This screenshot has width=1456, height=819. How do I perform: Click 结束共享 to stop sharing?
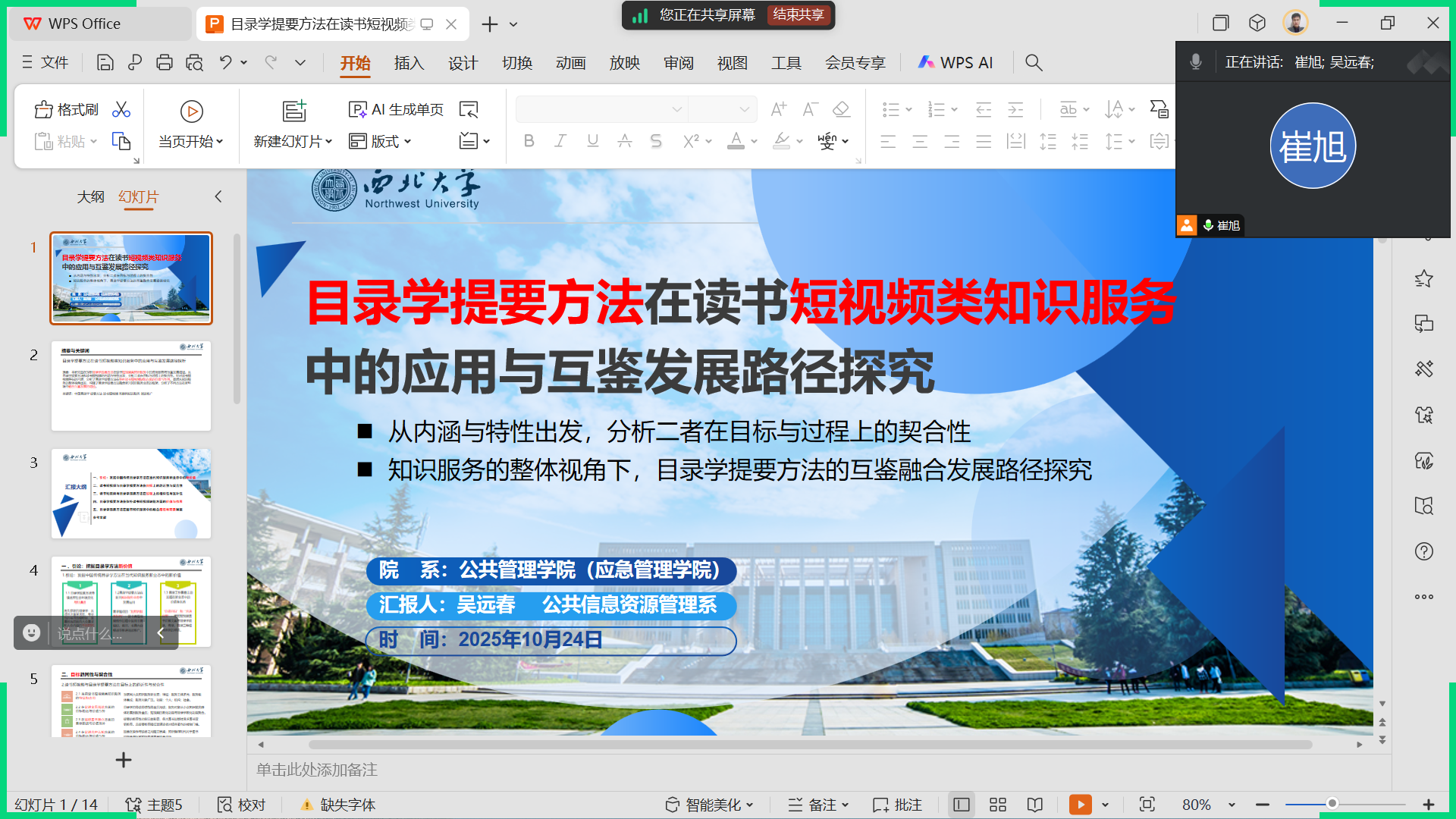[799, 15]
